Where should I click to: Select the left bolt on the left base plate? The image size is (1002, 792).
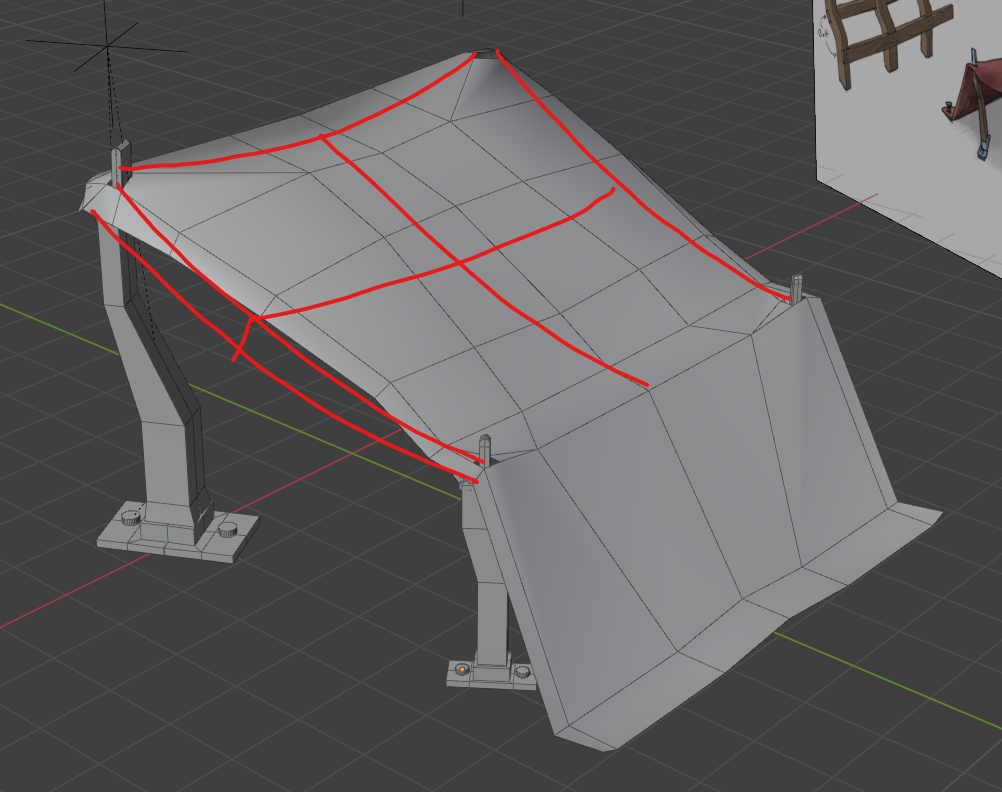pos(130,517)
